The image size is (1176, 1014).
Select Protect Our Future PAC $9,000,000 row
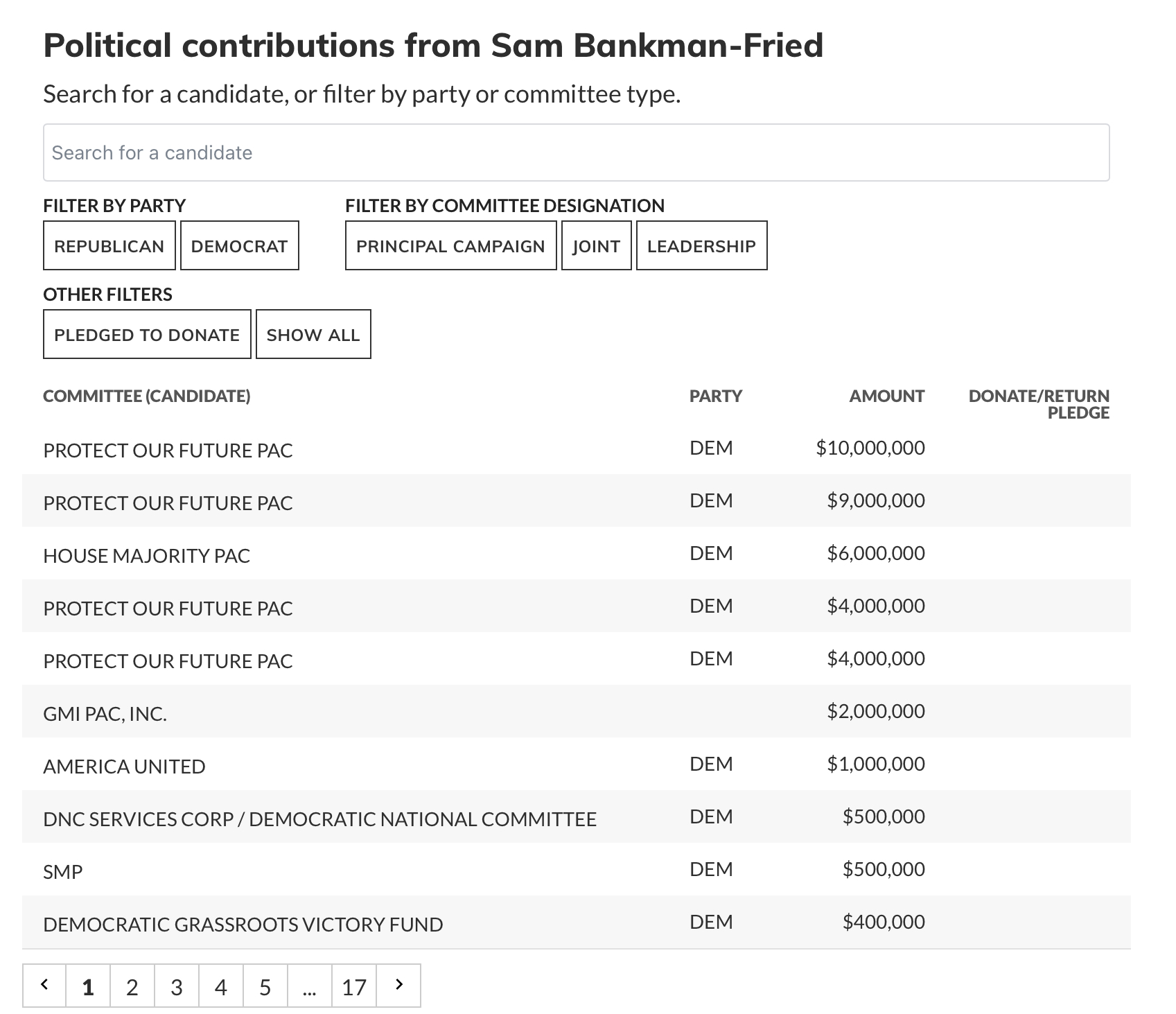click(x=577, y=500)
